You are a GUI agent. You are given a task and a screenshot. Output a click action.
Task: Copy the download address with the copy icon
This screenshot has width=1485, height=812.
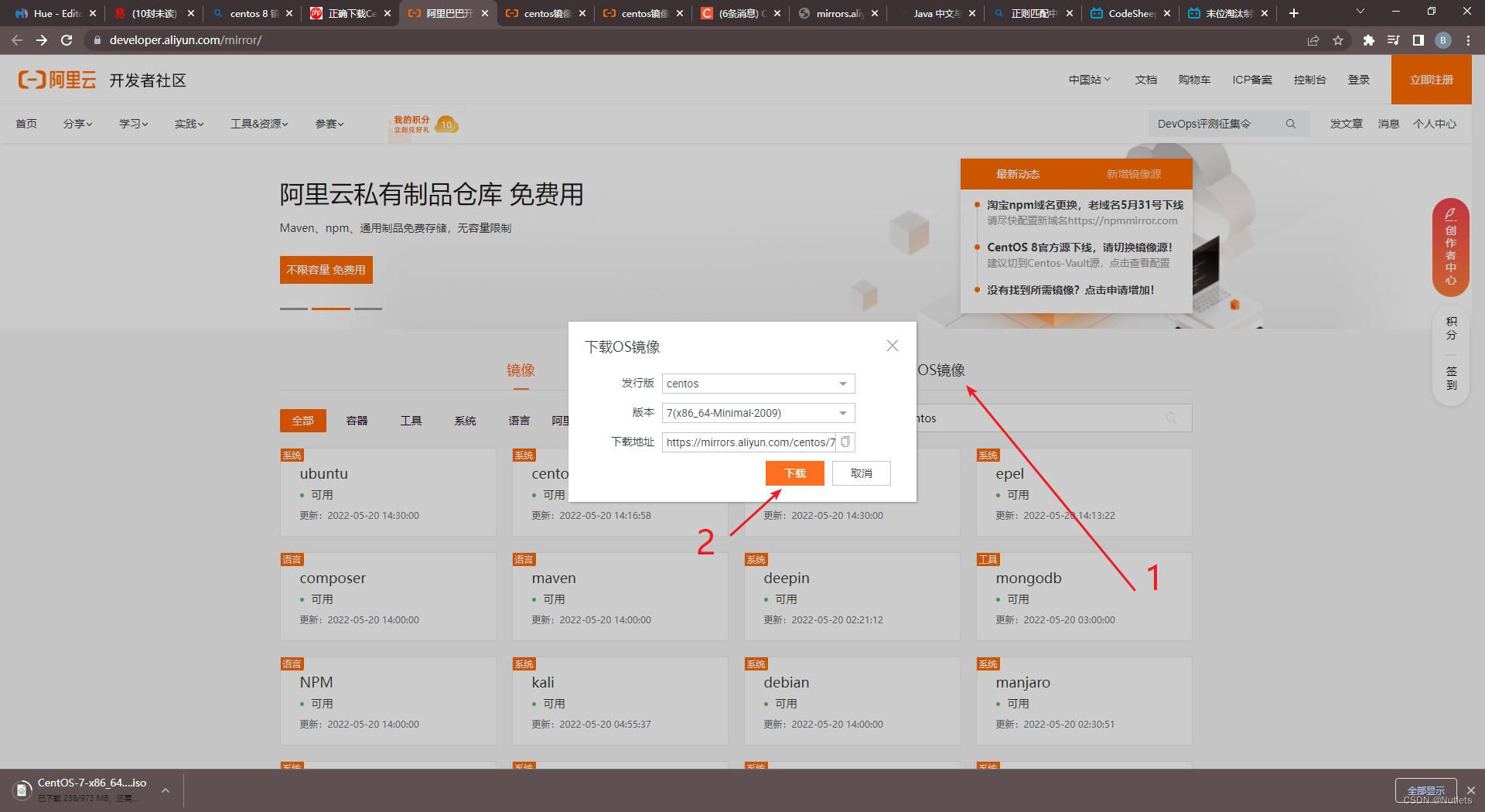point(845,442)
